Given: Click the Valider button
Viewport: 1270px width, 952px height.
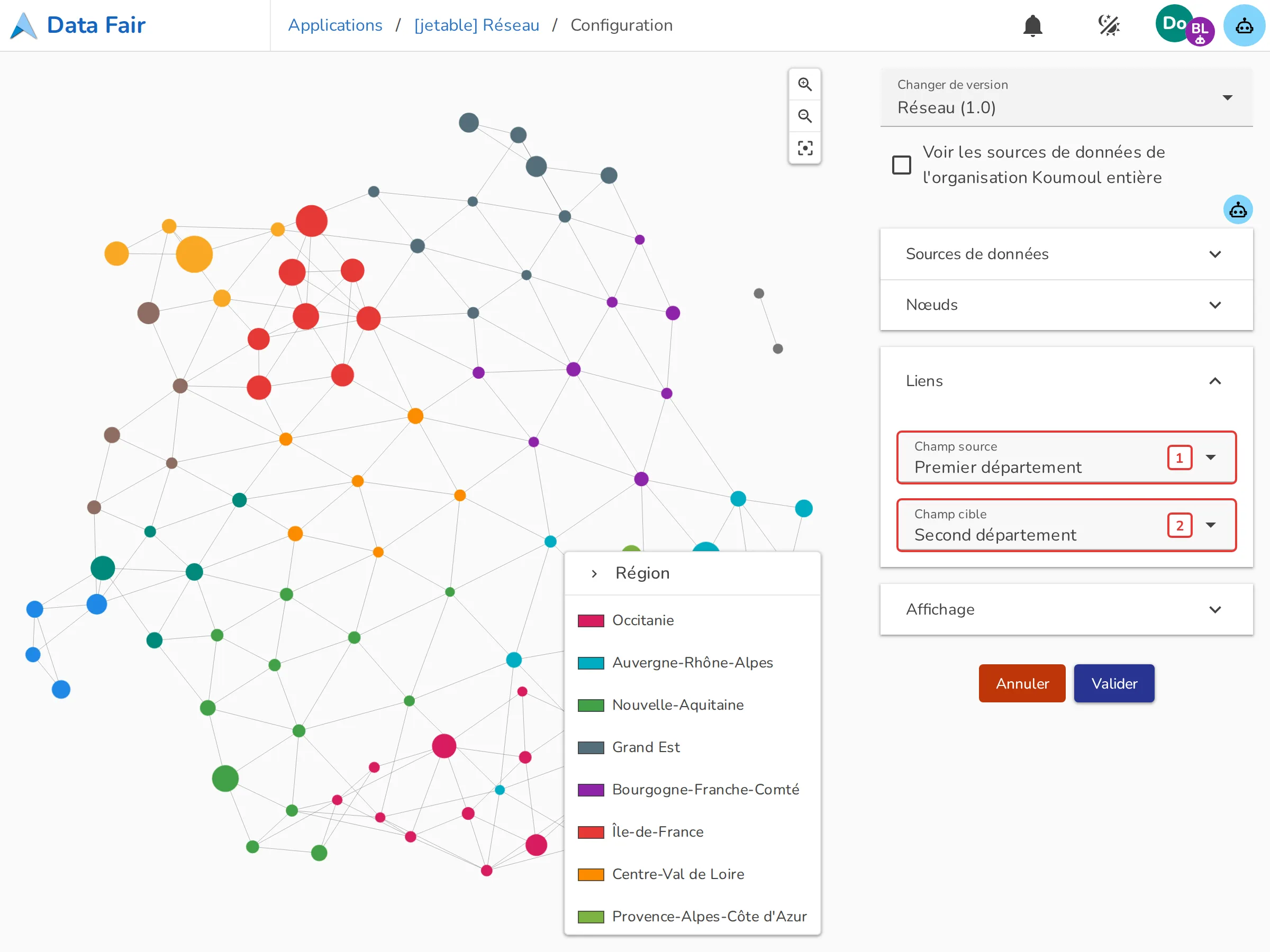Looking at the screenshot, I should point(1114,683).
